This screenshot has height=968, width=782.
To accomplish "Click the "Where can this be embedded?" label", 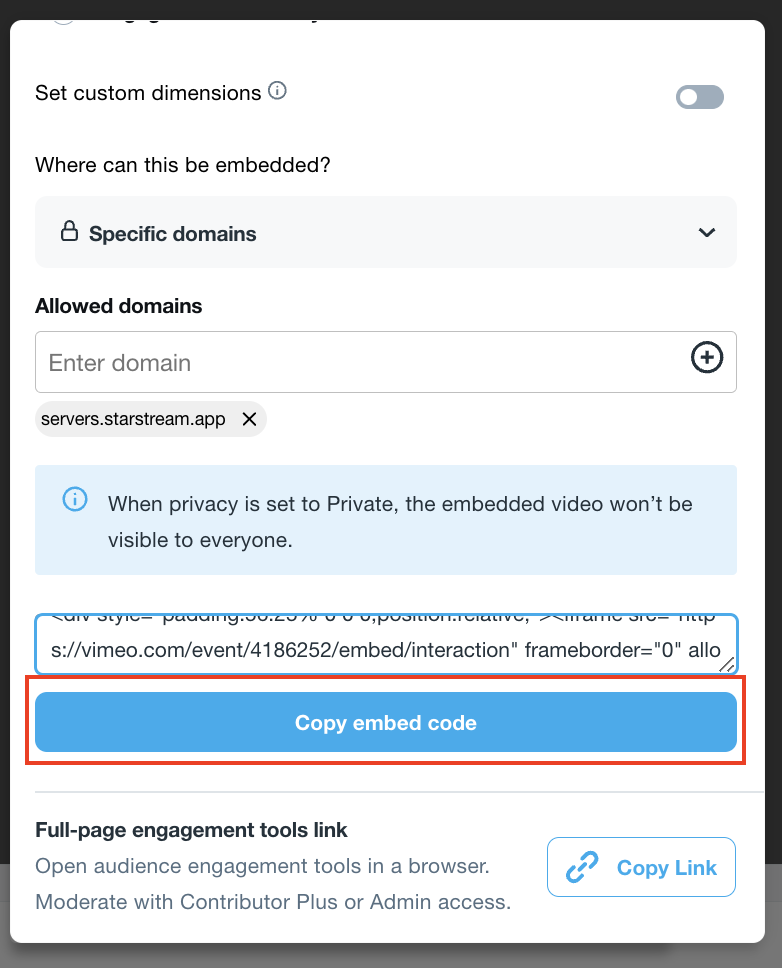I will pyautogui.click(x=182, y=165).
